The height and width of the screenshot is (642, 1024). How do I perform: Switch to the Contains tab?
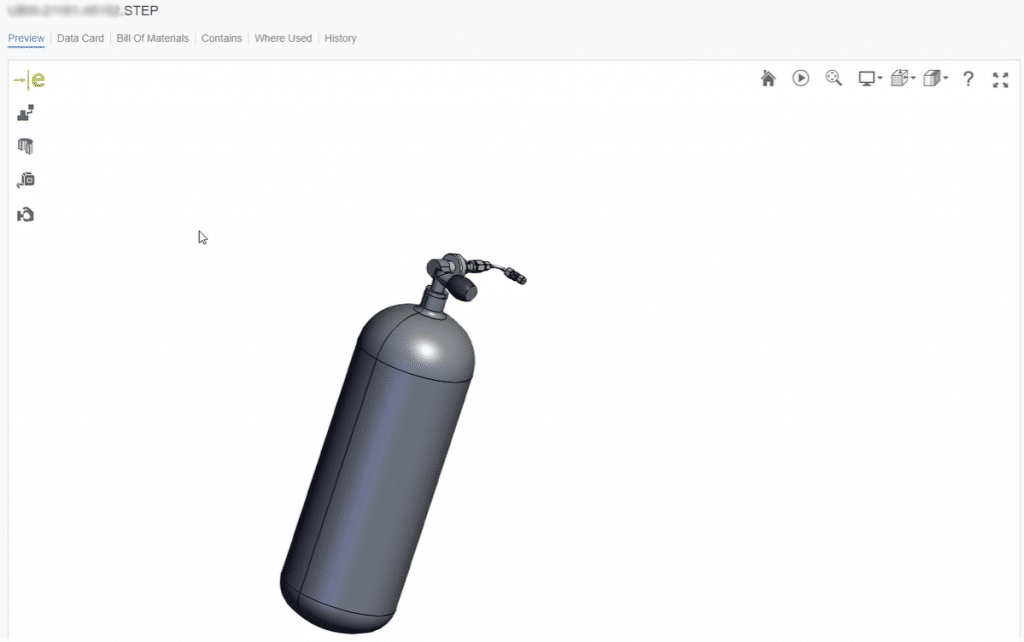221,38
